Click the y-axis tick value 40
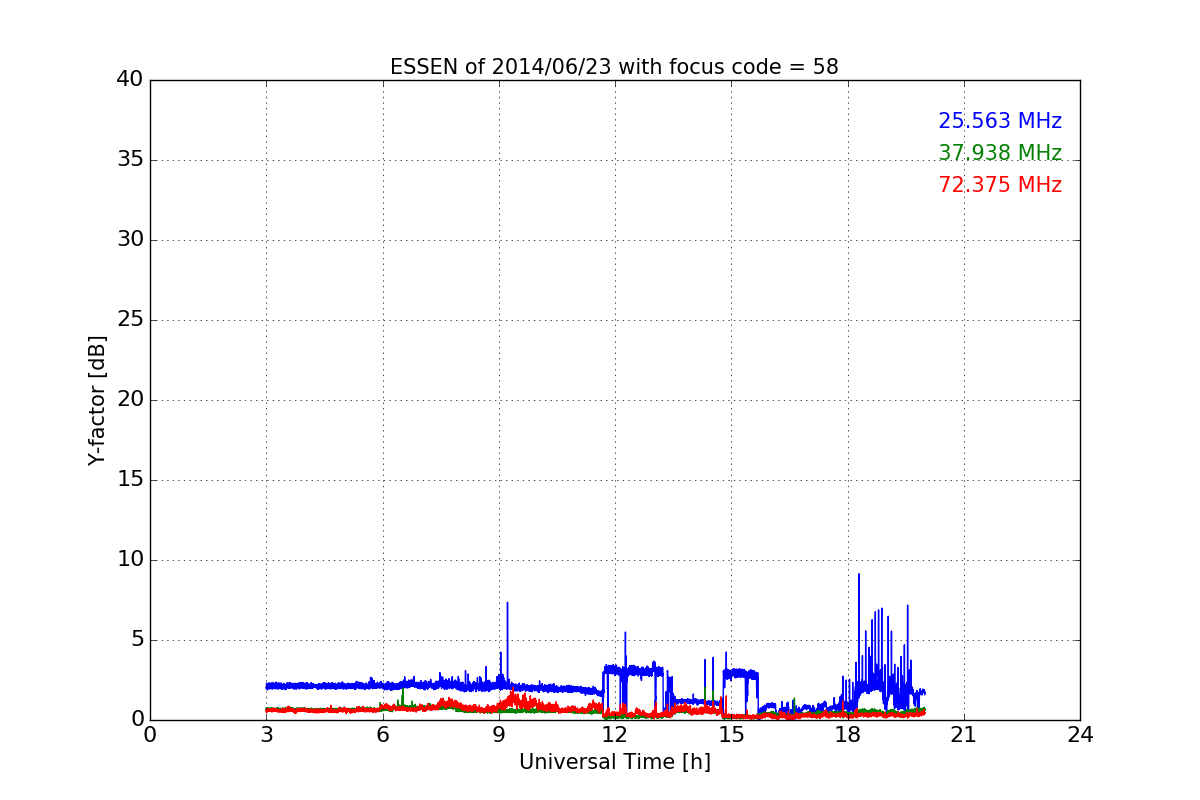 pyautogui.click(x=129, y=80)
